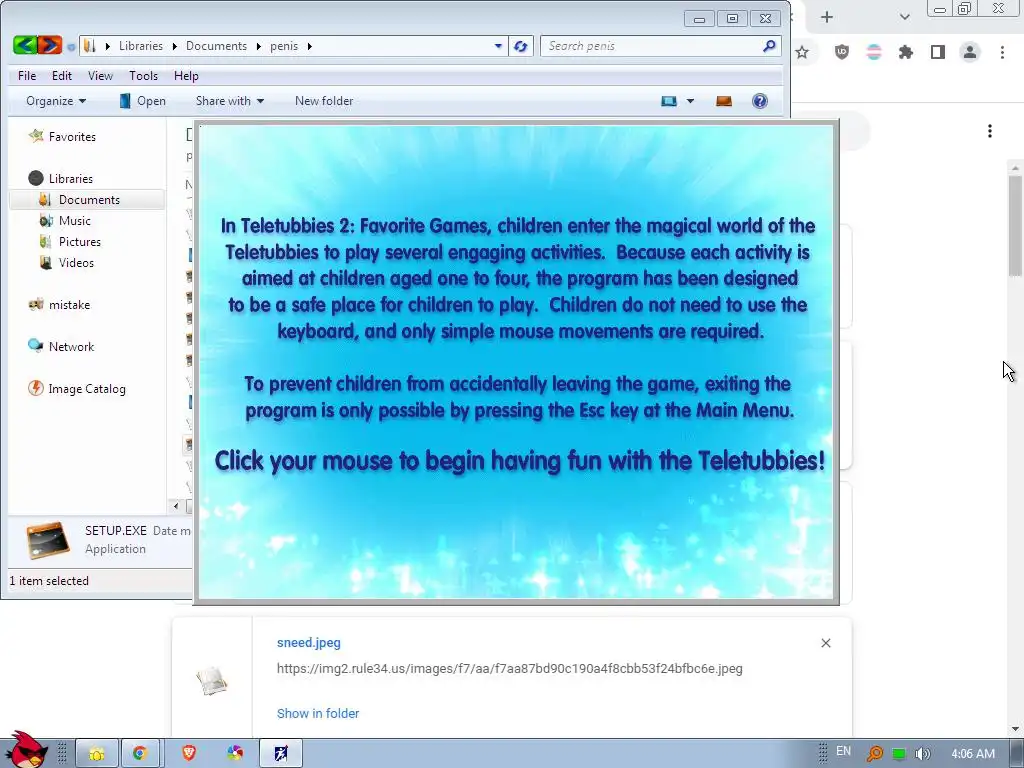This screenshot has width=1024, height=768.
Task: Refresh the Explorer address bar
Action: coord(520,46)
